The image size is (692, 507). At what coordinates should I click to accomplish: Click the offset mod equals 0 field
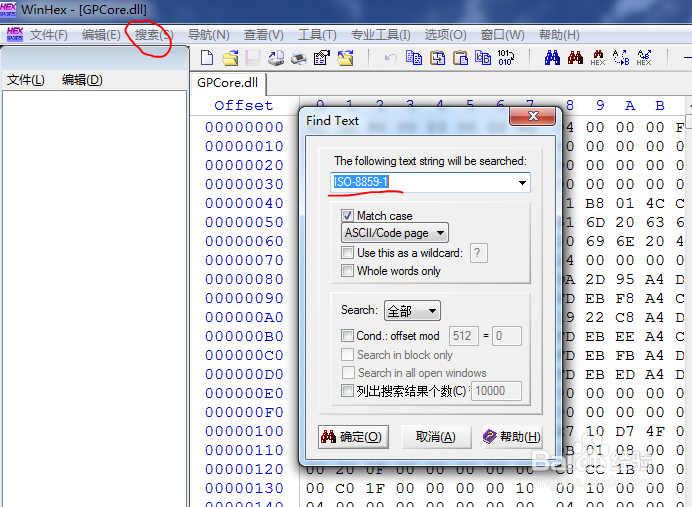[507, 336]
